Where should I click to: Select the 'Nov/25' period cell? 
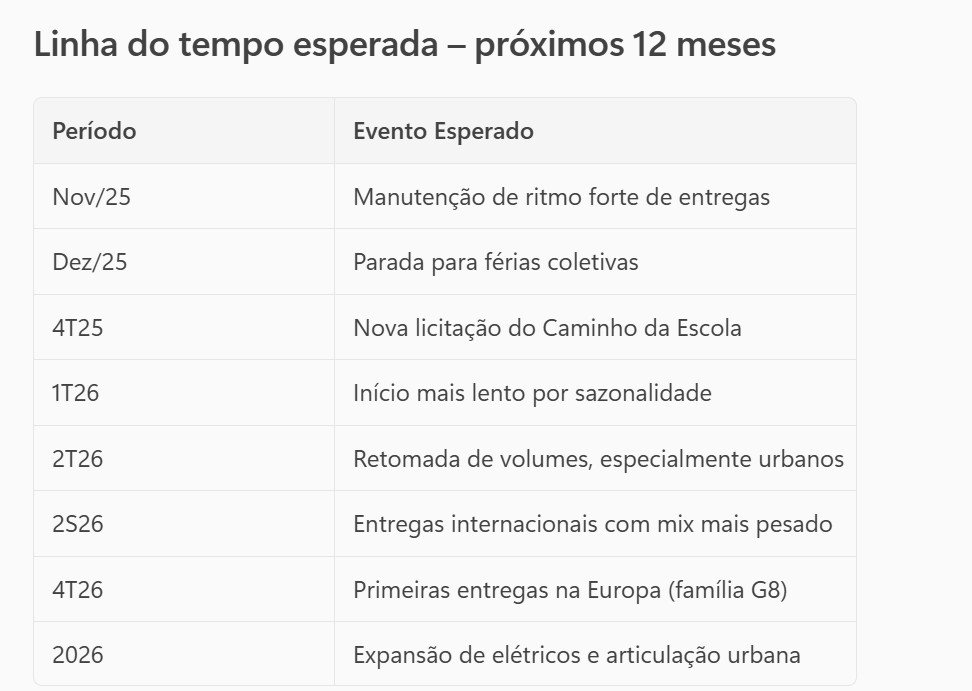[x=91, y=197]
